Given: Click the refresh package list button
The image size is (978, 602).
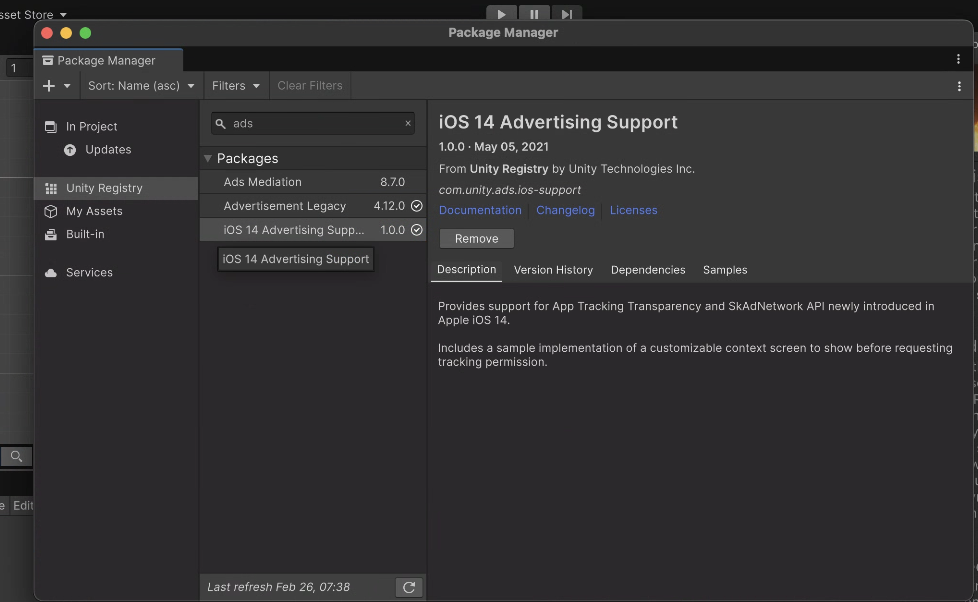Looking at the screenshot, I should [x=409, y=588].
